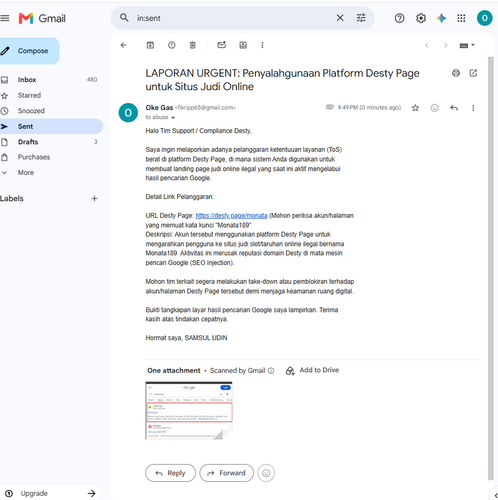Image resolution: width=498 pixels, height=500 pixels.
Task: Click the Add to Drive button
Action: (312, 370)
